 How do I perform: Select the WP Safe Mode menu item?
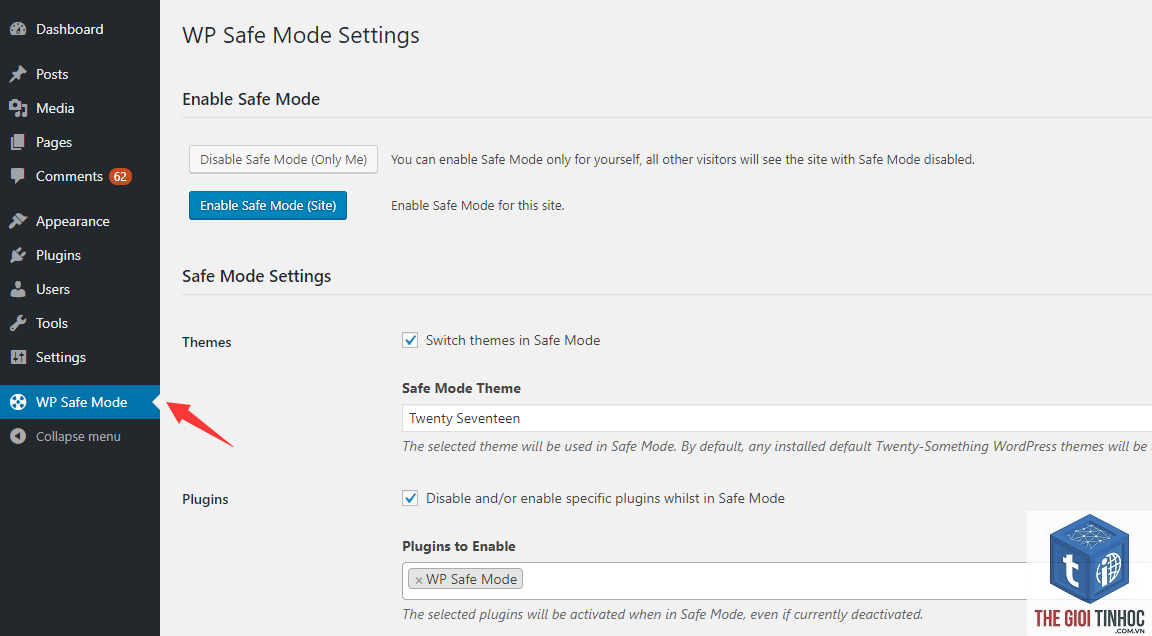(79, 402)
